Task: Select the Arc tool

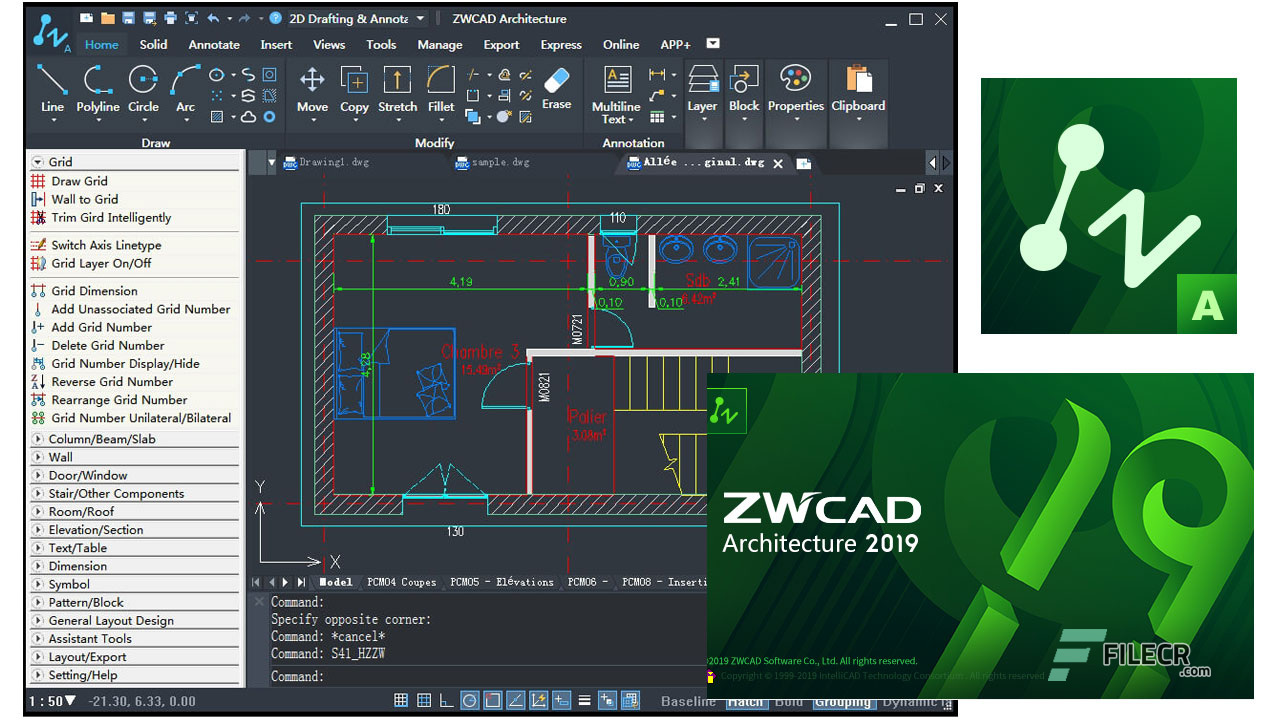Action: pyautogui.click(x=186, y=92)
